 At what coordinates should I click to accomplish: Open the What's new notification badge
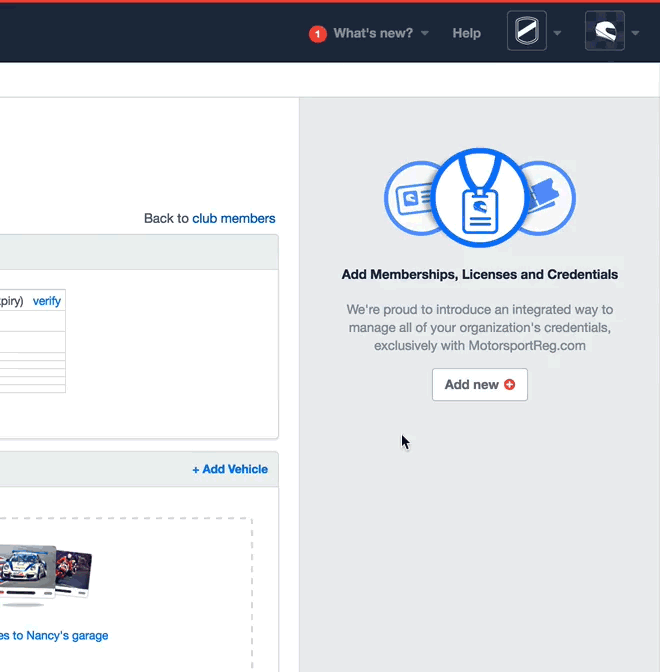point(318,34)
